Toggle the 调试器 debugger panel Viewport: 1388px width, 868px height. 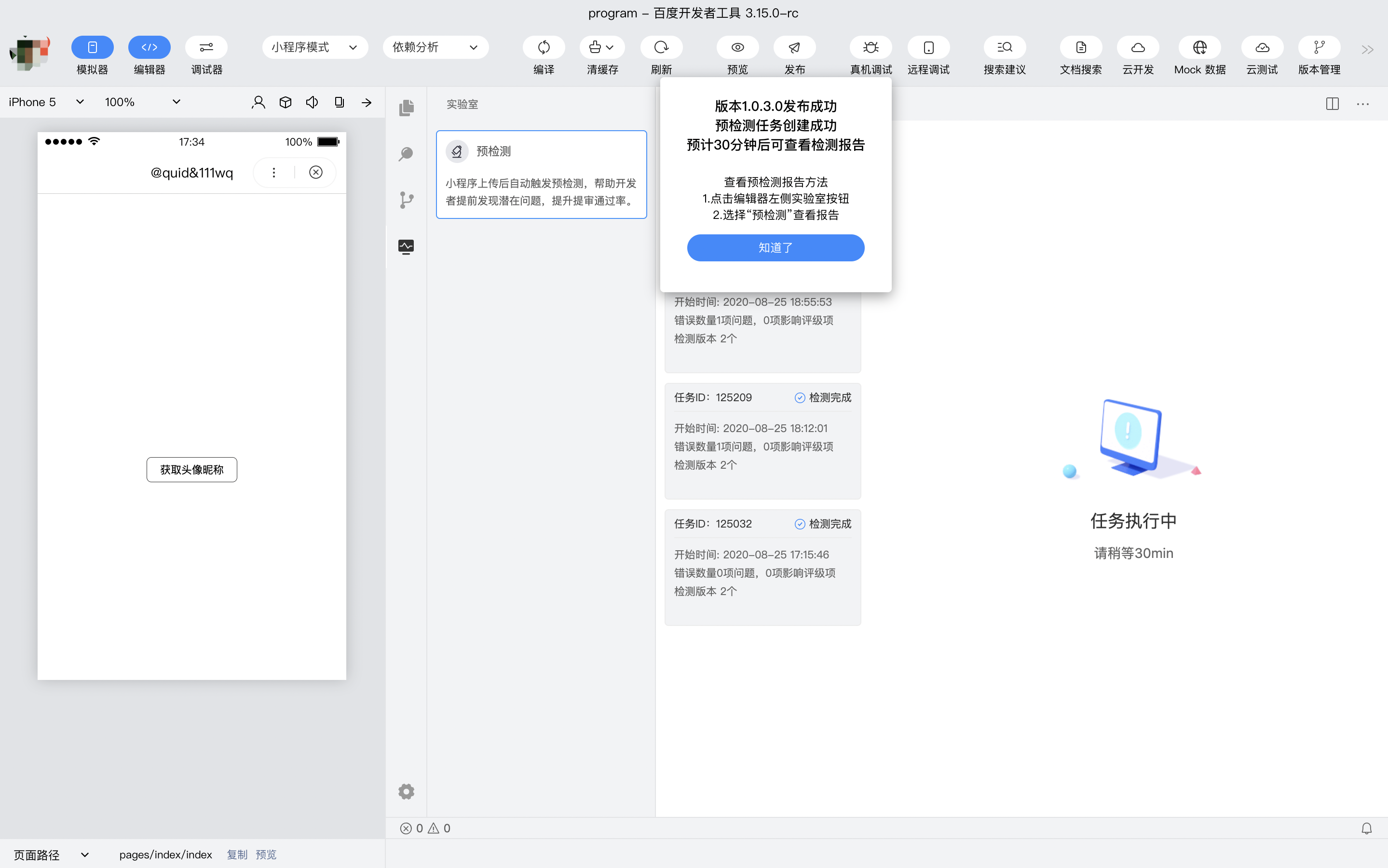pyautogui.click(x=206, y=47)
